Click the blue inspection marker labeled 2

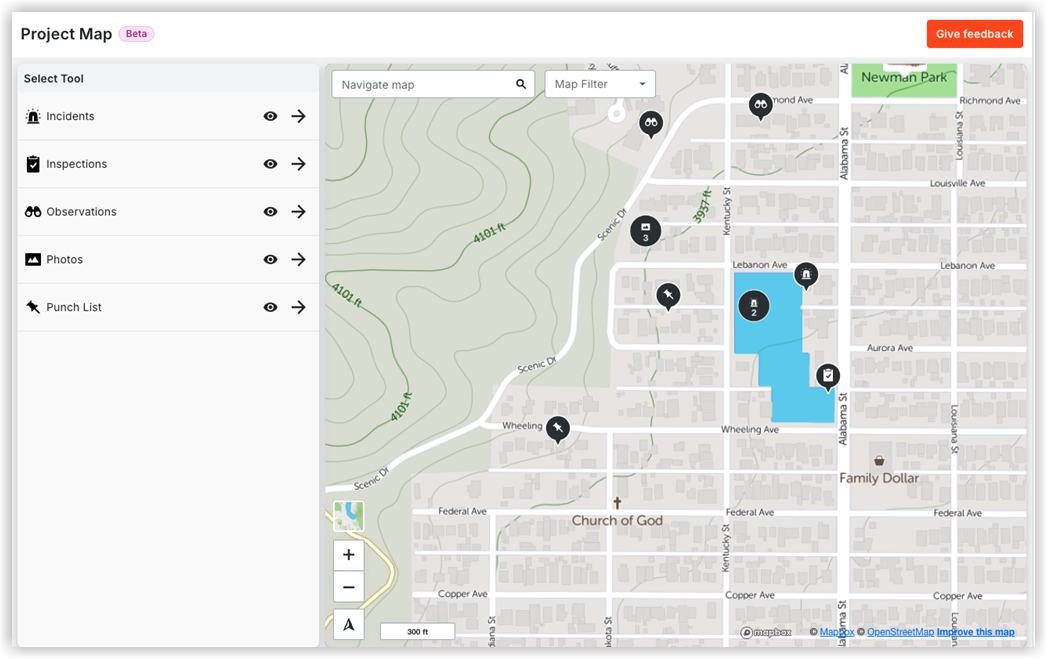tap(753, 304)
